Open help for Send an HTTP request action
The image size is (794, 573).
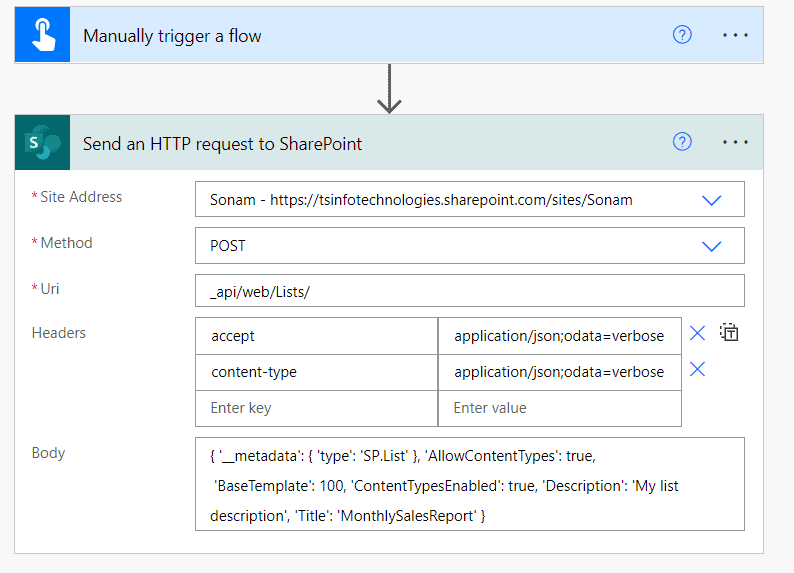(682, 142)
